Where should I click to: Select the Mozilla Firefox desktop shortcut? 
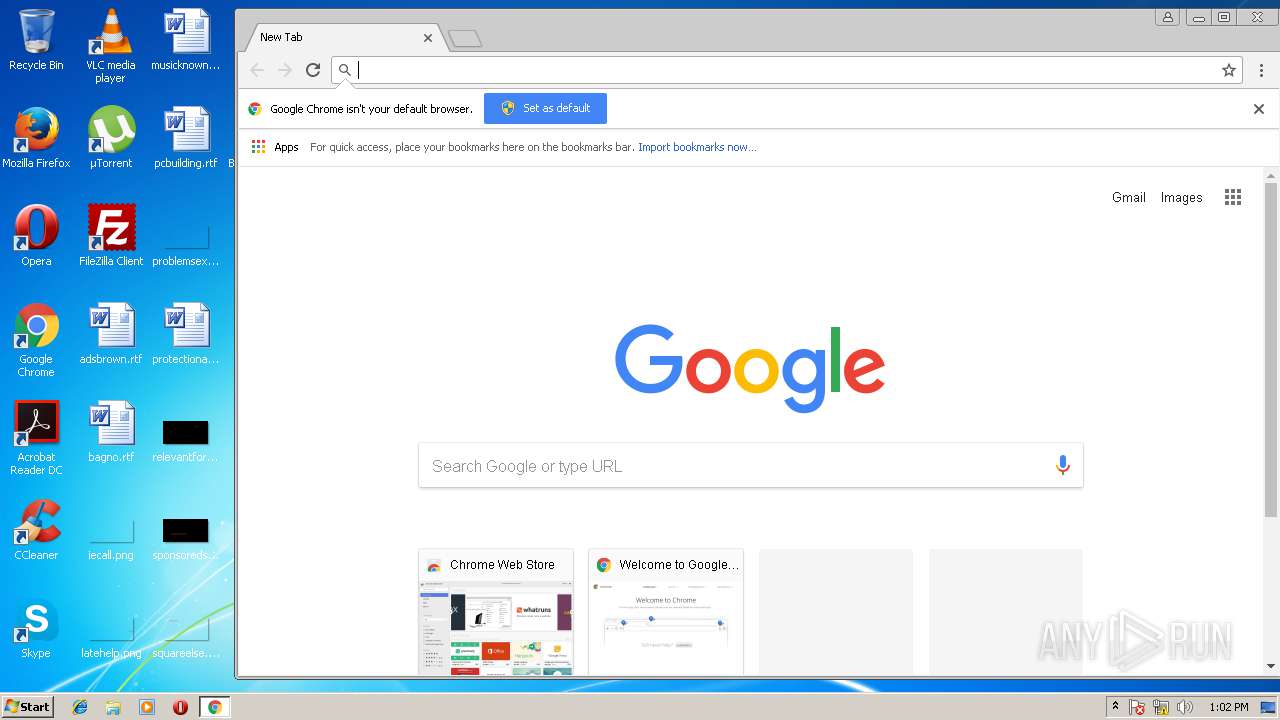click(36, 138)
